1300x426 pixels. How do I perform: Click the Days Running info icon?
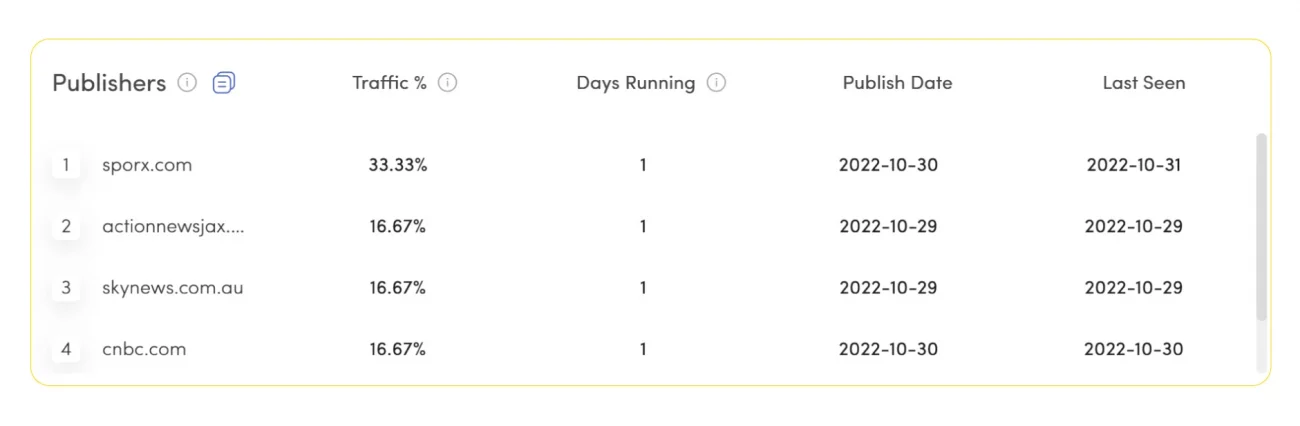pyautogui.click(x=716, y=83)
